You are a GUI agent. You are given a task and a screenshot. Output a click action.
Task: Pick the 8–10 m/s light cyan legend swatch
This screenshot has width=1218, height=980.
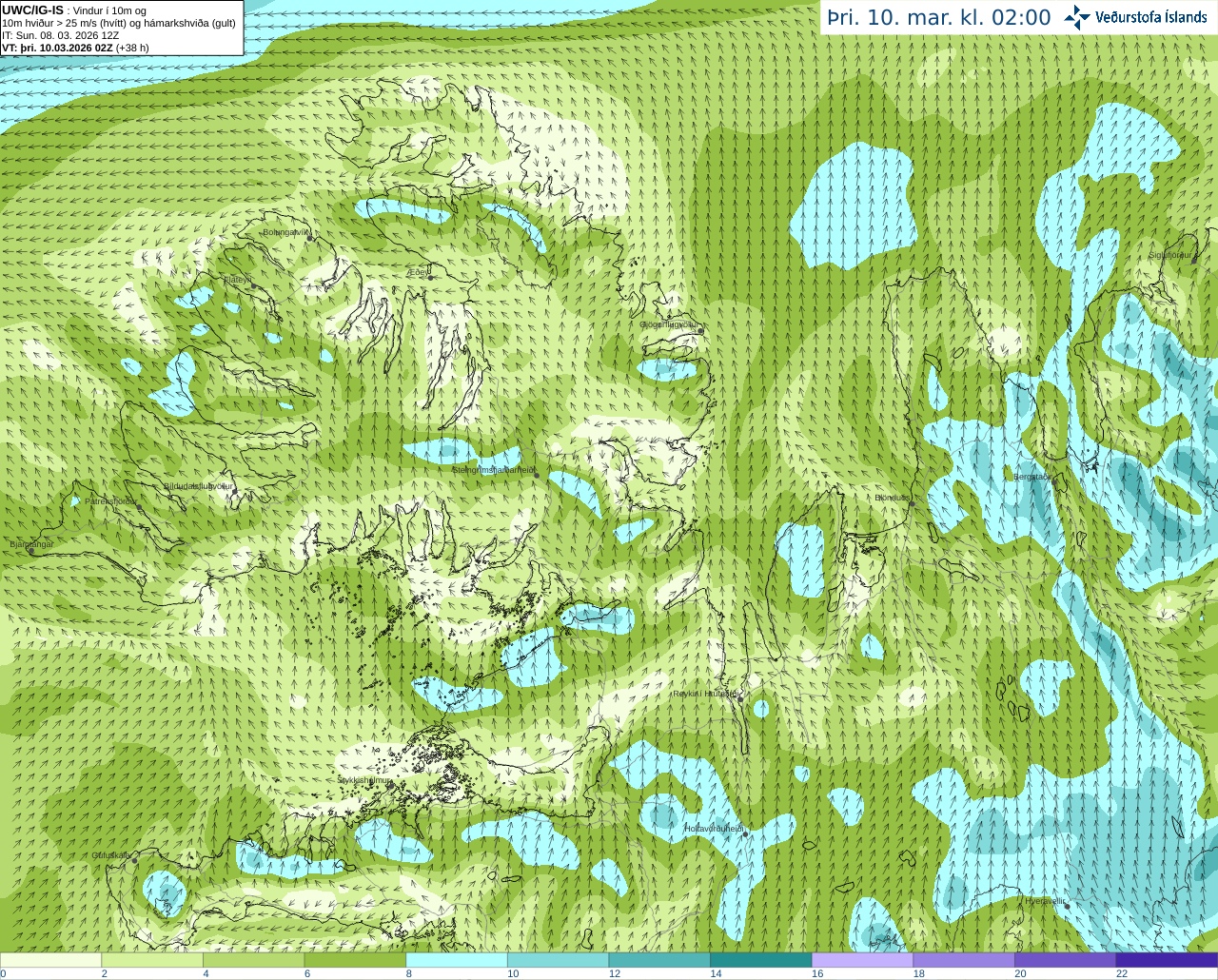(x=456, y=960)
